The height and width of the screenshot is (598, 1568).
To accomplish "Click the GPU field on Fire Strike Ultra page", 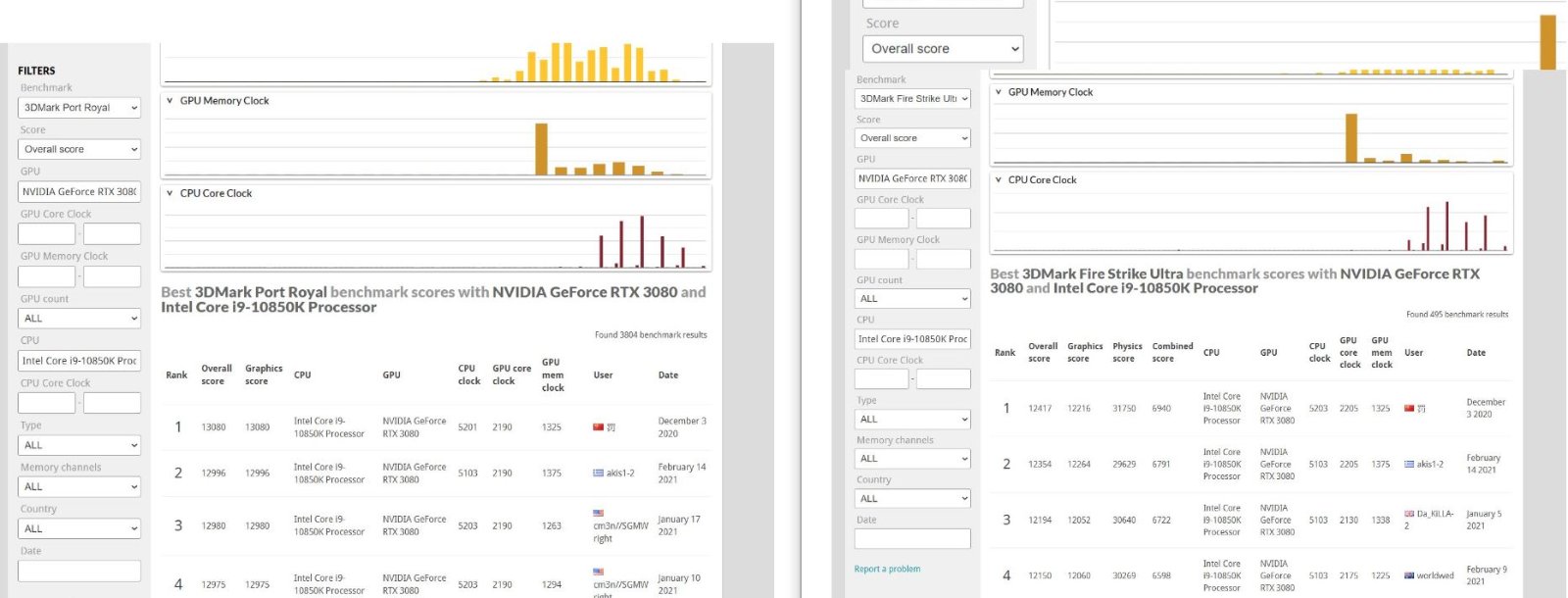I will point(912,178).
